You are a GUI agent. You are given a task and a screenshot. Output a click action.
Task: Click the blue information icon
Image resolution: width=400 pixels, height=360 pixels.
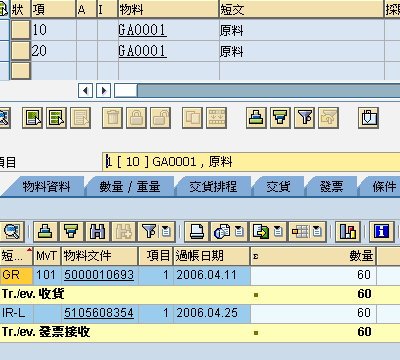(x=381, y=231)
